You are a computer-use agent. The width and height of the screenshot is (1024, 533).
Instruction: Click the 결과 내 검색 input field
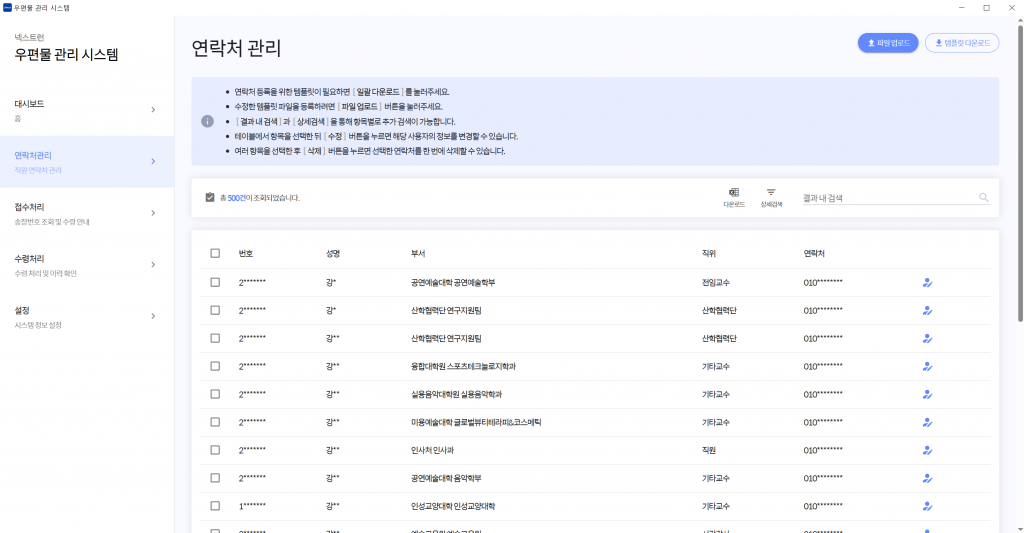tap(885, 198)
